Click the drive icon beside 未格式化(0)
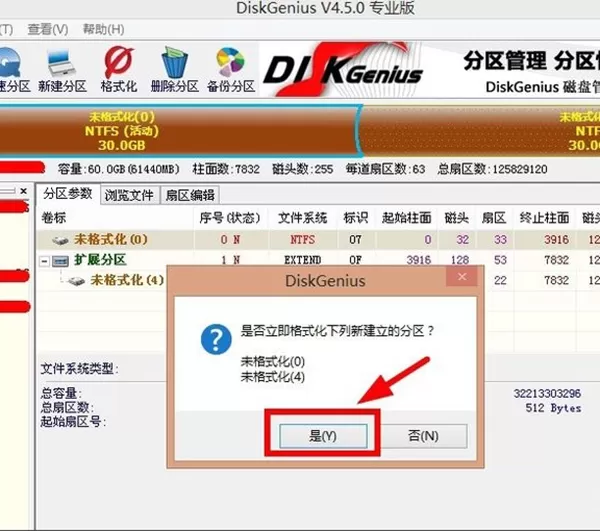The height and width of the screenshot is (531, 600). coord(60,240)
